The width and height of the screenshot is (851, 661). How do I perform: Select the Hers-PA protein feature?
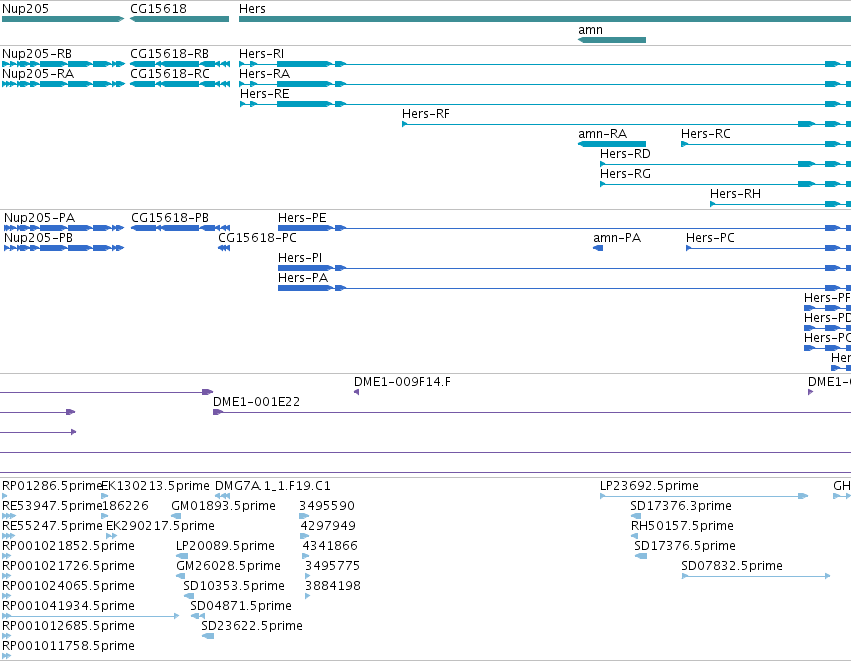[x=303, y=278]
